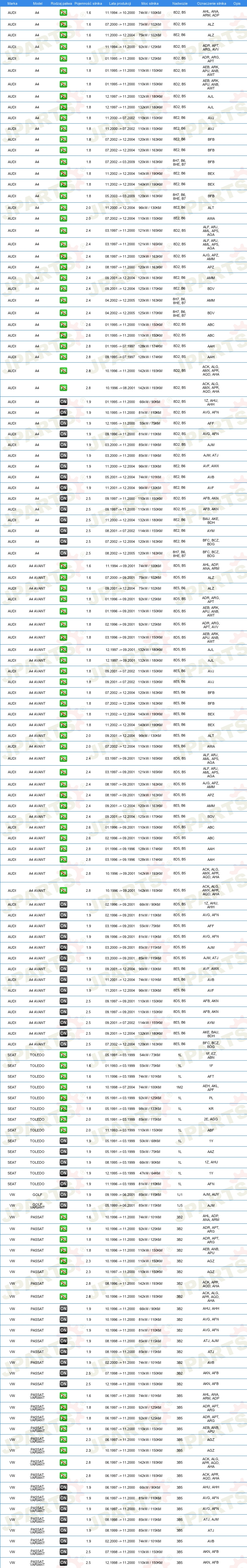Click diesel ON icon in TOLEDO 1Z, AHU row
This screenshot has width=247, height=1568.
coord(63,1163)
